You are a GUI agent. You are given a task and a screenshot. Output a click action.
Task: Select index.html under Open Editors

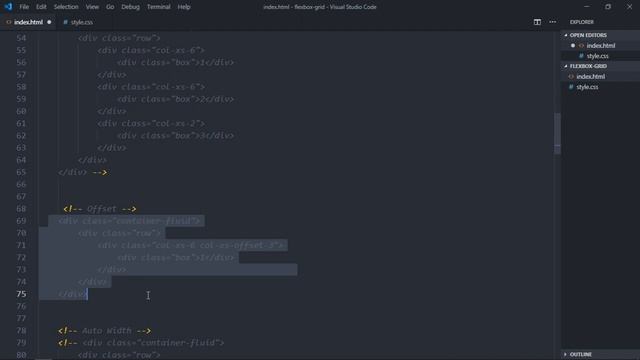[601, 46]
